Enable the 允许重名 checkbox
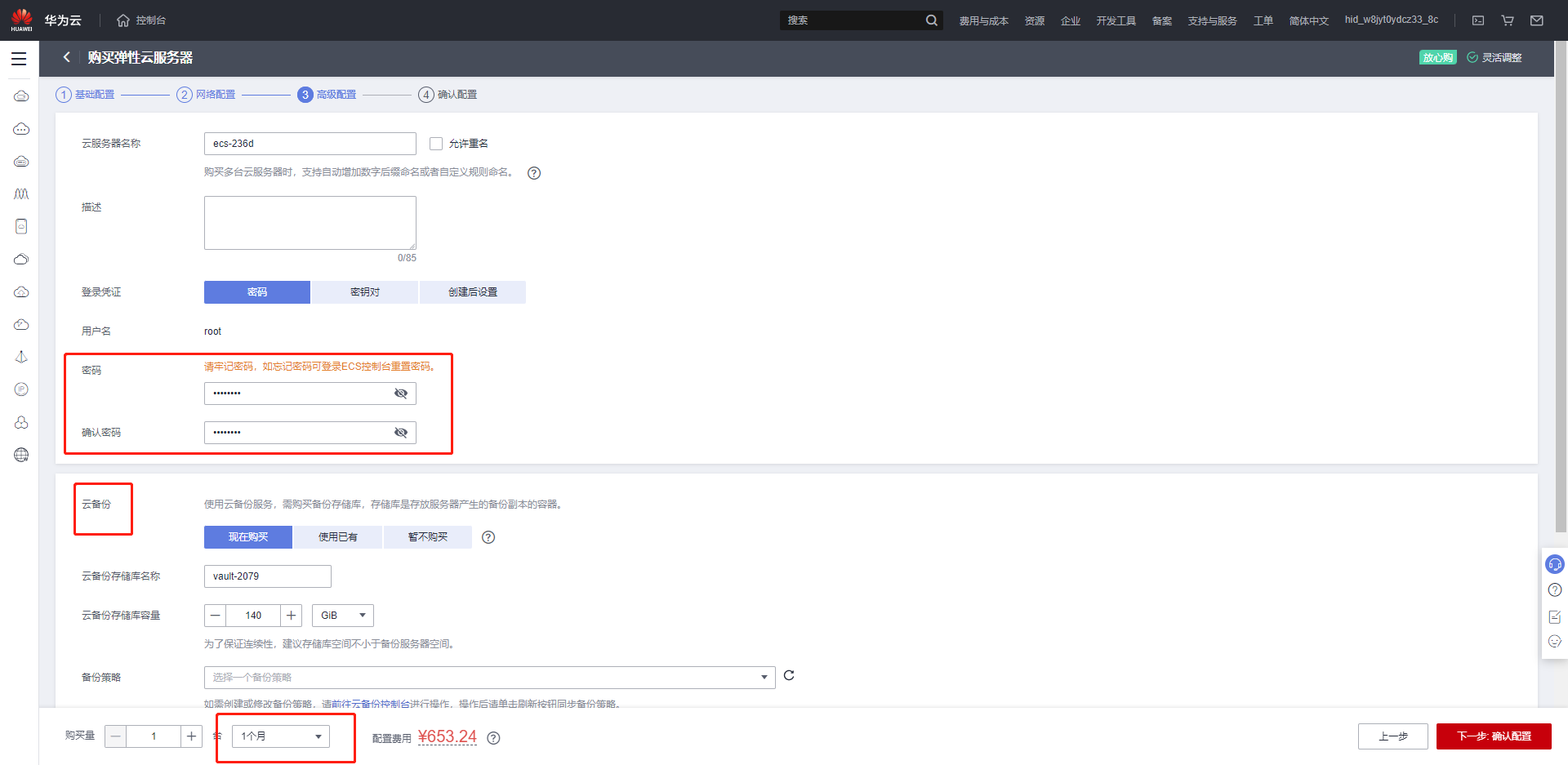Screen dimensions: 1568x765 [x=436, y=144]
